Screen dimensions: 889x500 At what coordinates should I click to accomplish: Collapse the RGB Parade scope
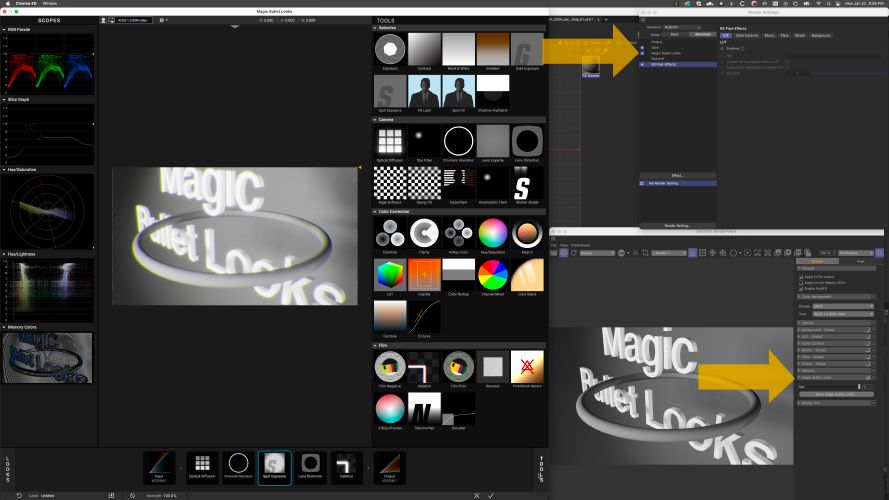point(4,29)
